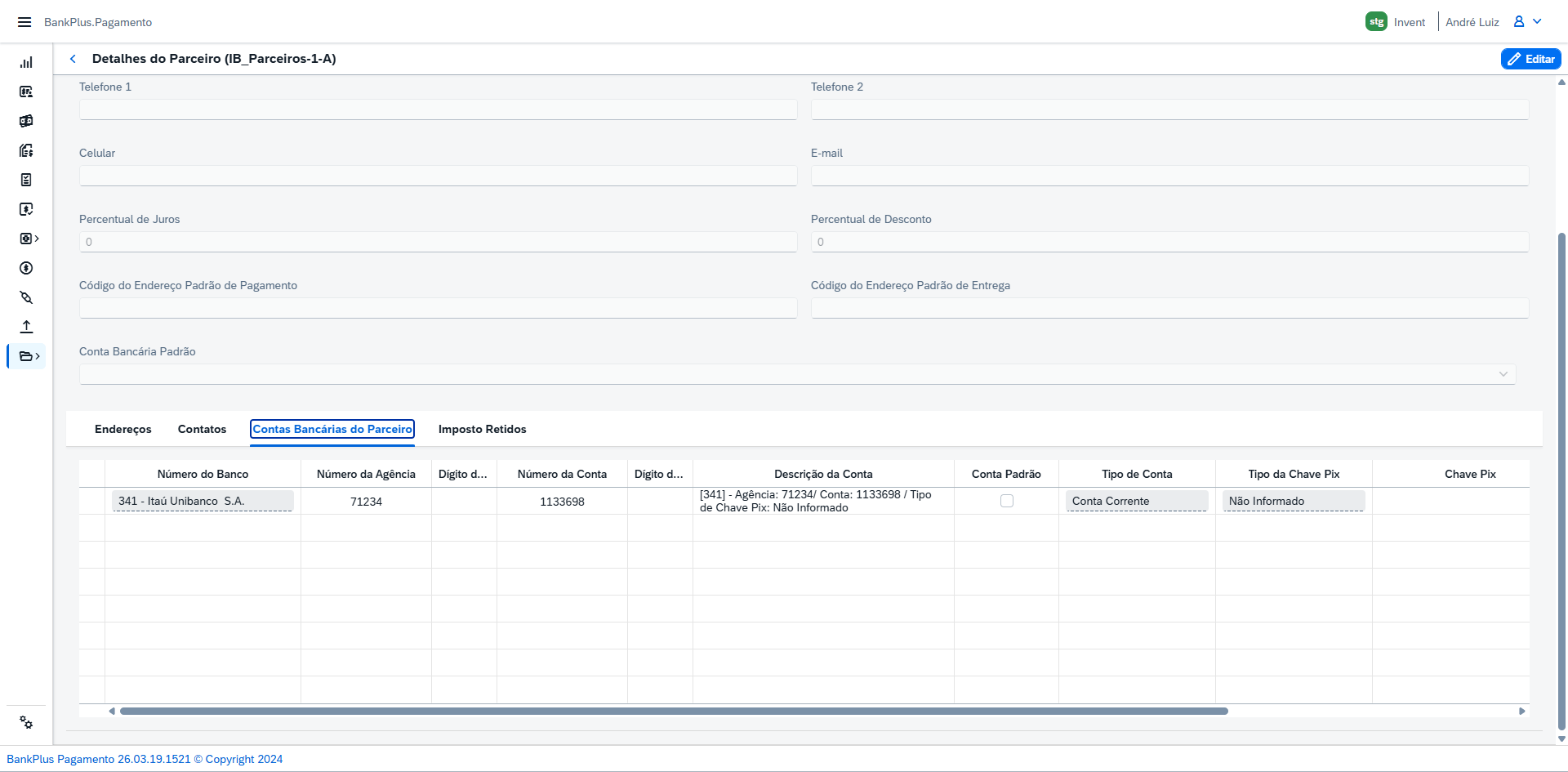The image size is (1568, 772).
Task: Click the Tipo de Conta column header
Action: 1137,474
